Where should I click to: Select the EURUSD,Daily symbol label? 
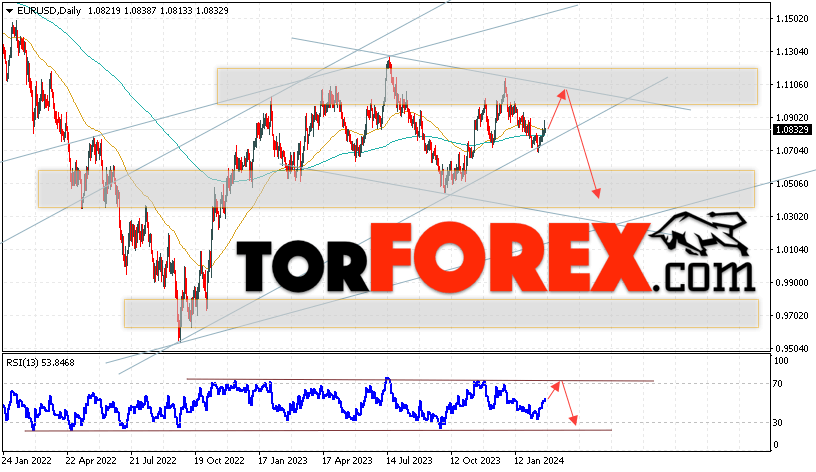[49, 10]
